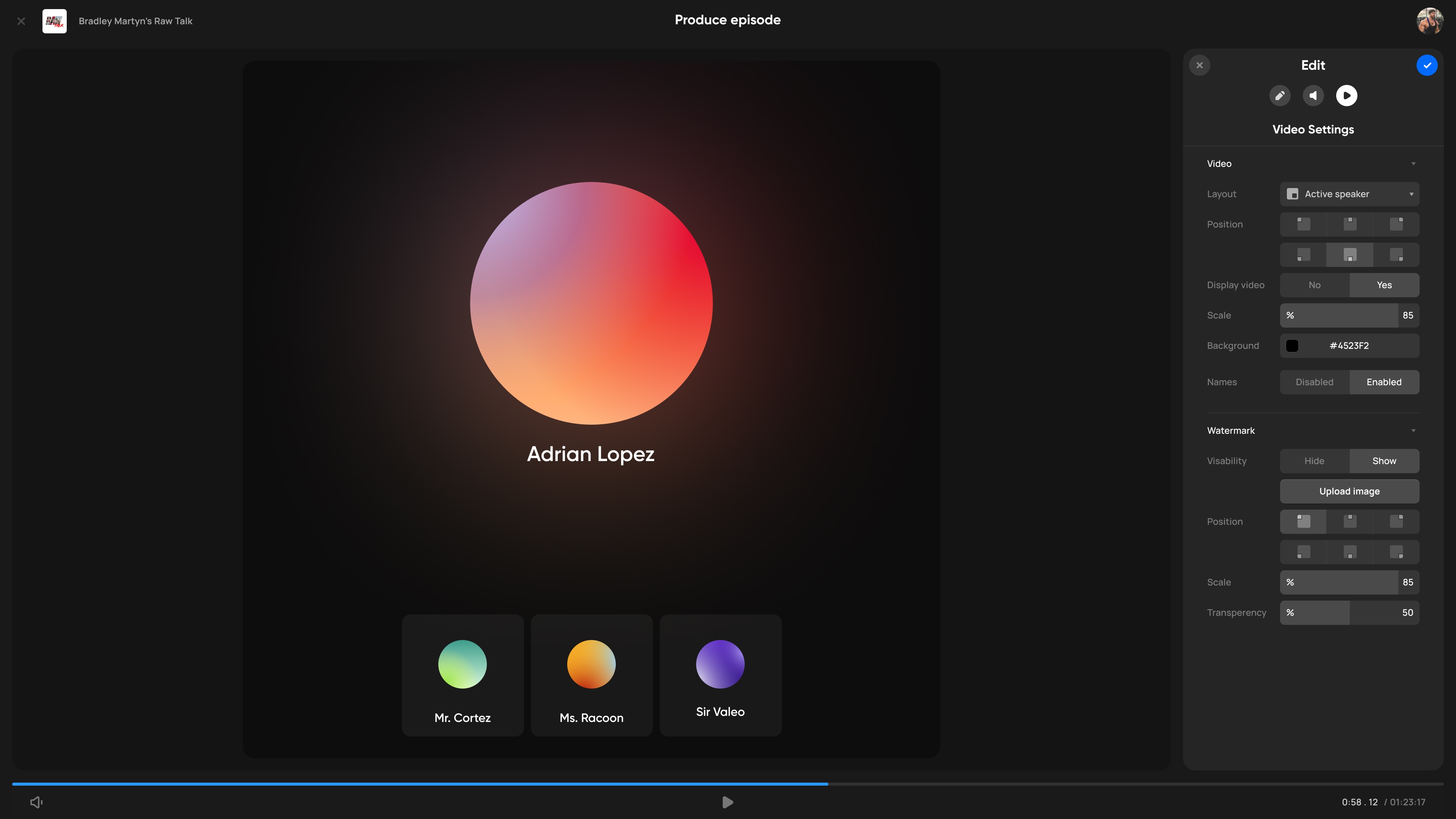Select Sir Valeo participant thumbnail

pos(720,675)
